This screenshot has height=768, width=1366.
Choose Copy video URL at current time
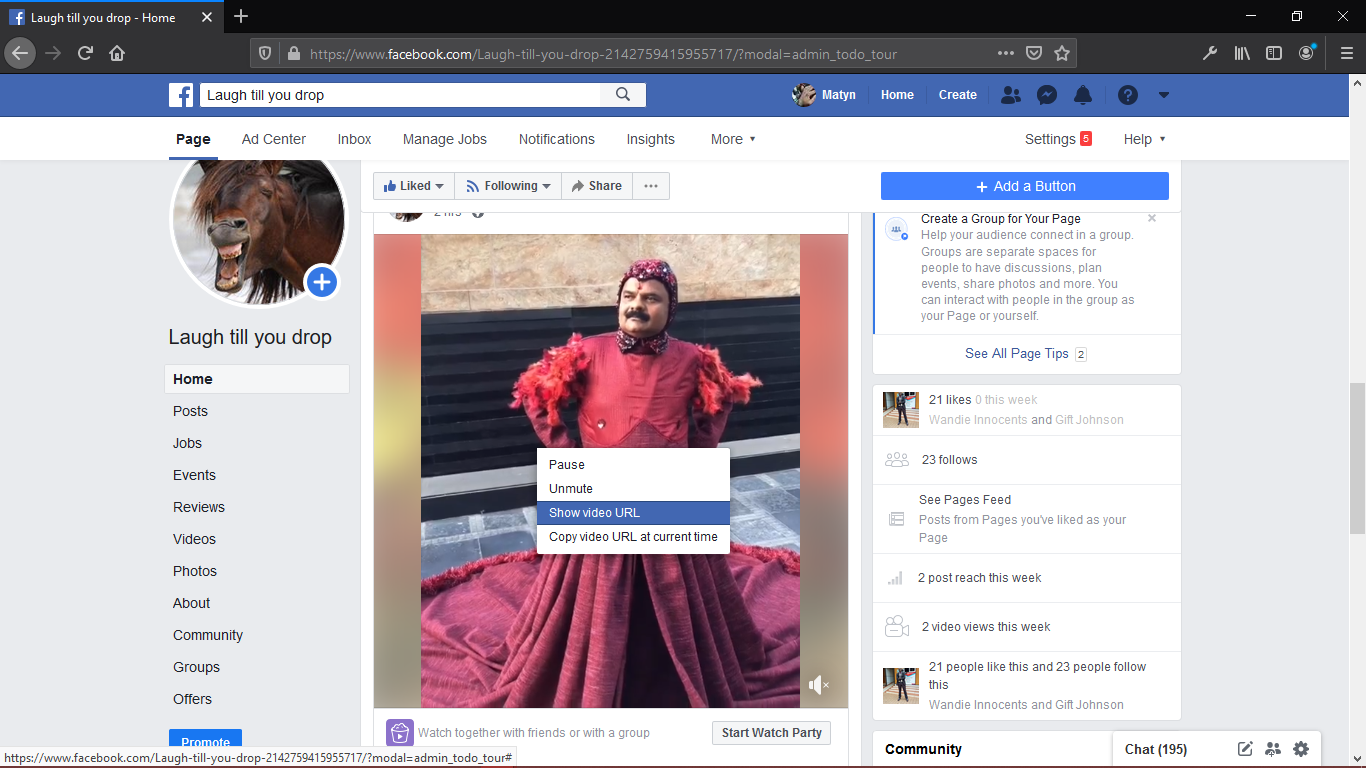tap(633, 536)
